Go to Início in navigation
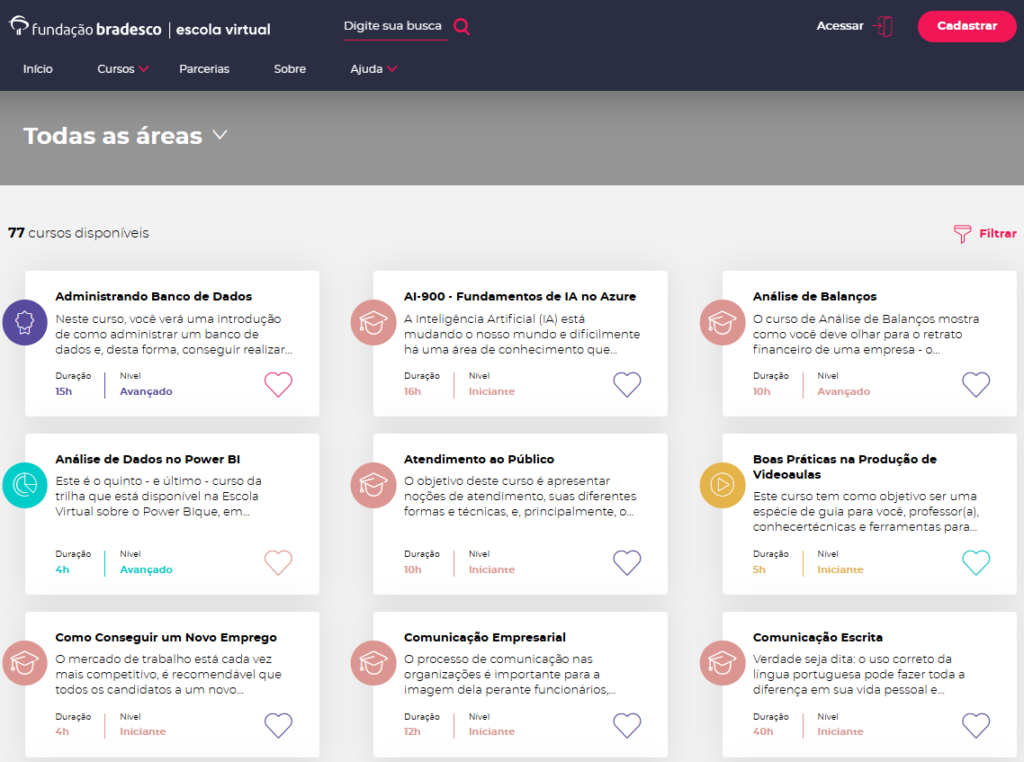Screen dimensions: 1024x762 point(38,69)
